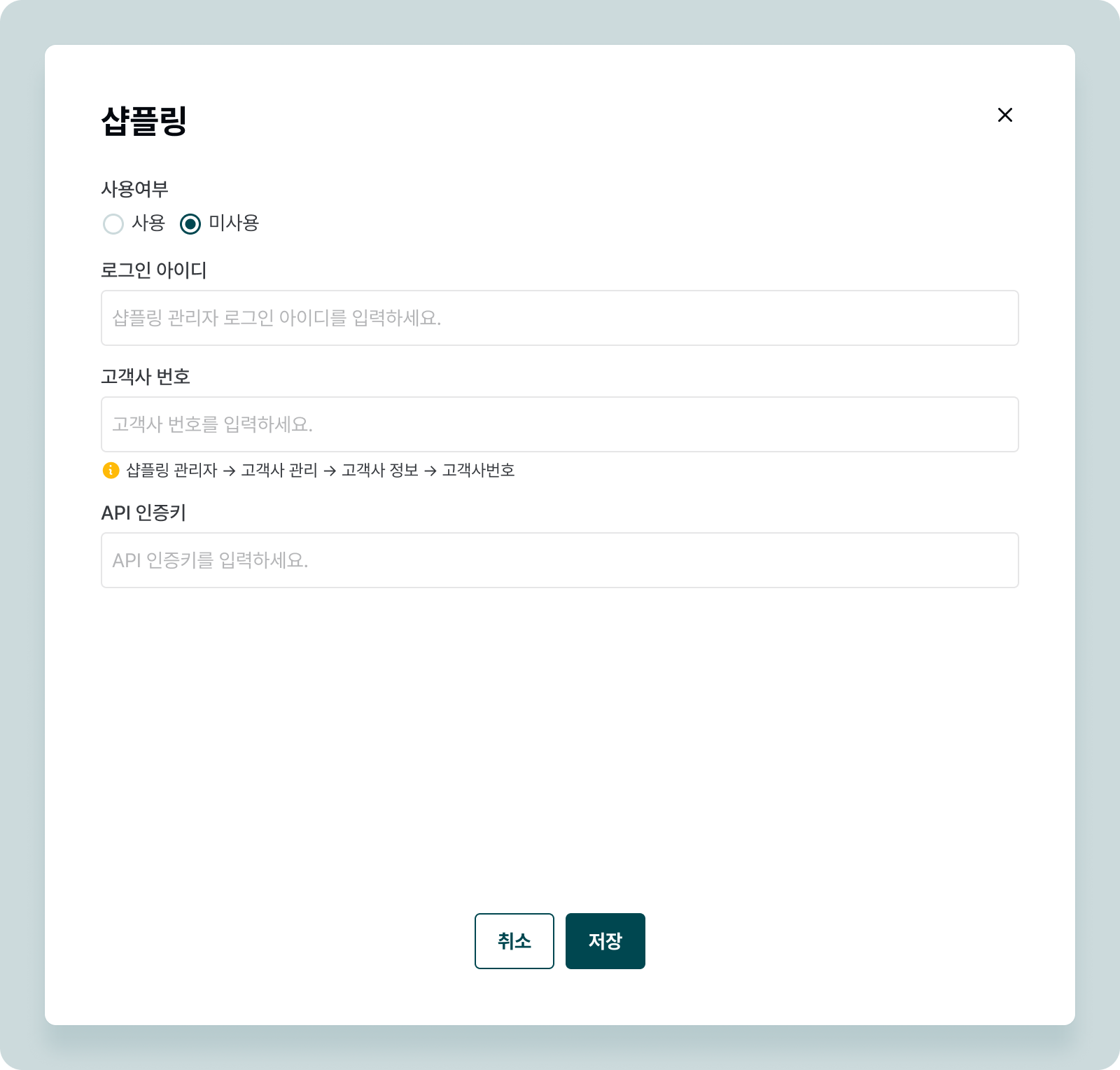This screenshot has width=1120, height=1070.
Task: Click 고객사번호 at the hint path end
Action: [x=479, y=470]
